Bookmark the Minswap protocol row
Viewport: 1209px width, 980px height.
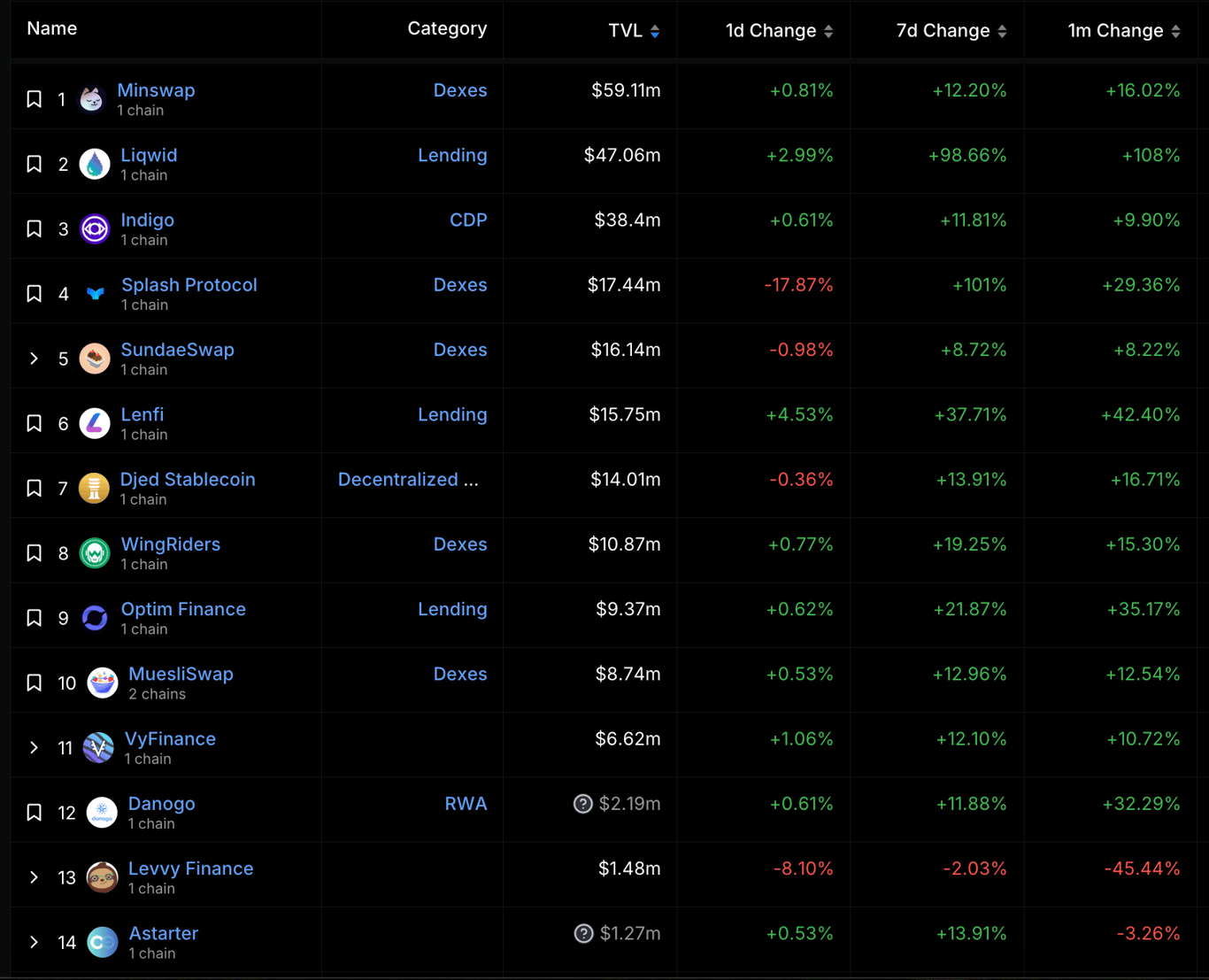tap(34, 99)
